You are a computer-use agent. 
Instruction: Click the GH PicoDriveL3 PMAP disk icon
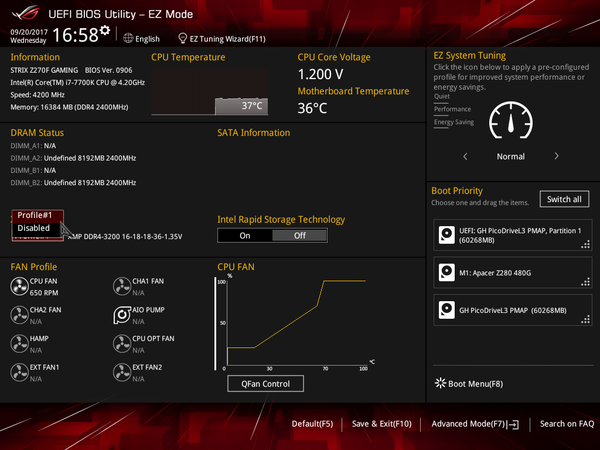(x=447, y=310)
